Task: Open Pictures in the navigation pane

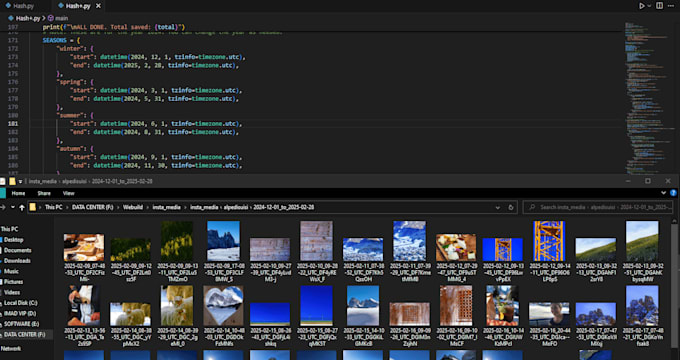Action: (13, 282)
